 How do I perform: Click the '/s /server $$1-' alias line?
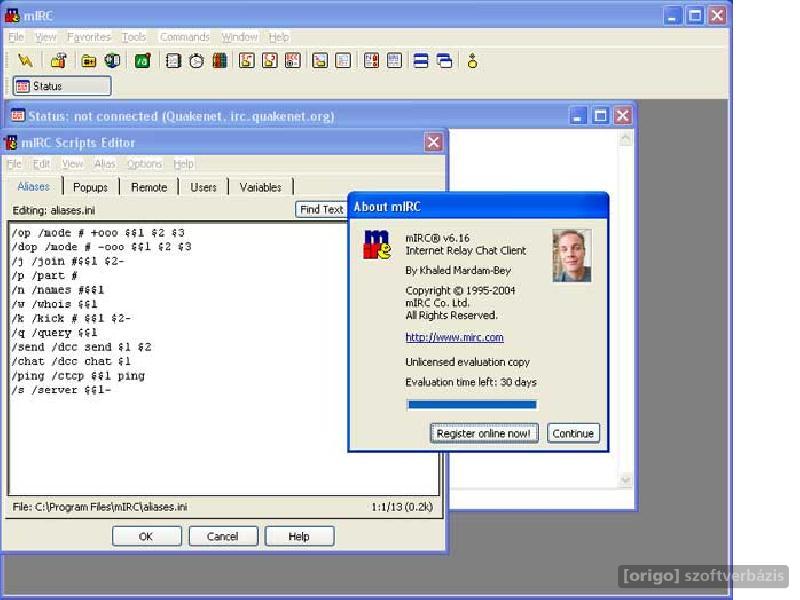click(61, 390)
